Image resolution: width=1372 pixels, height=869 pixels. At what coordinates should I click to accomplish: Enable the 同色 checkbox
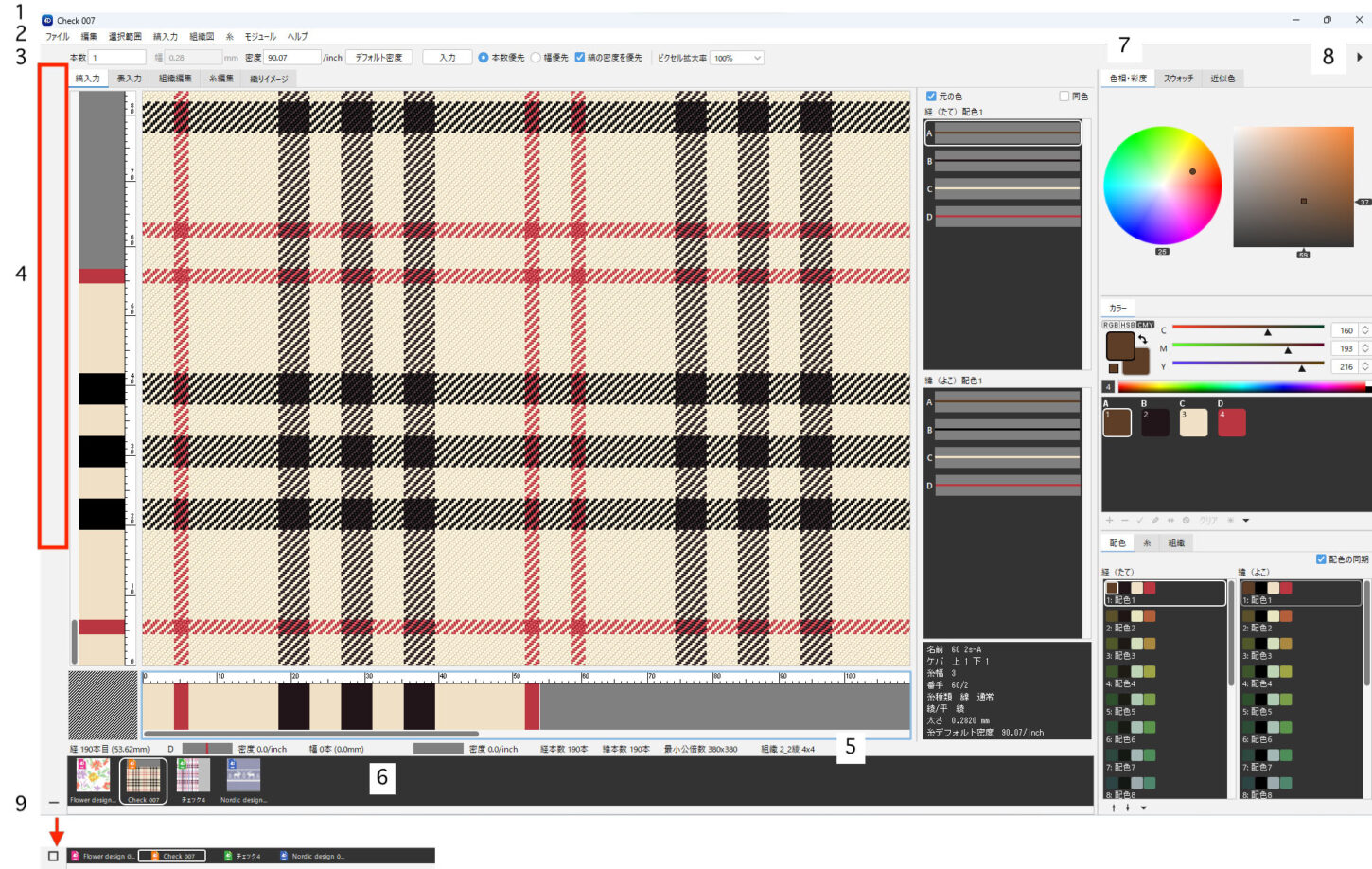[x=1064, y=97]
